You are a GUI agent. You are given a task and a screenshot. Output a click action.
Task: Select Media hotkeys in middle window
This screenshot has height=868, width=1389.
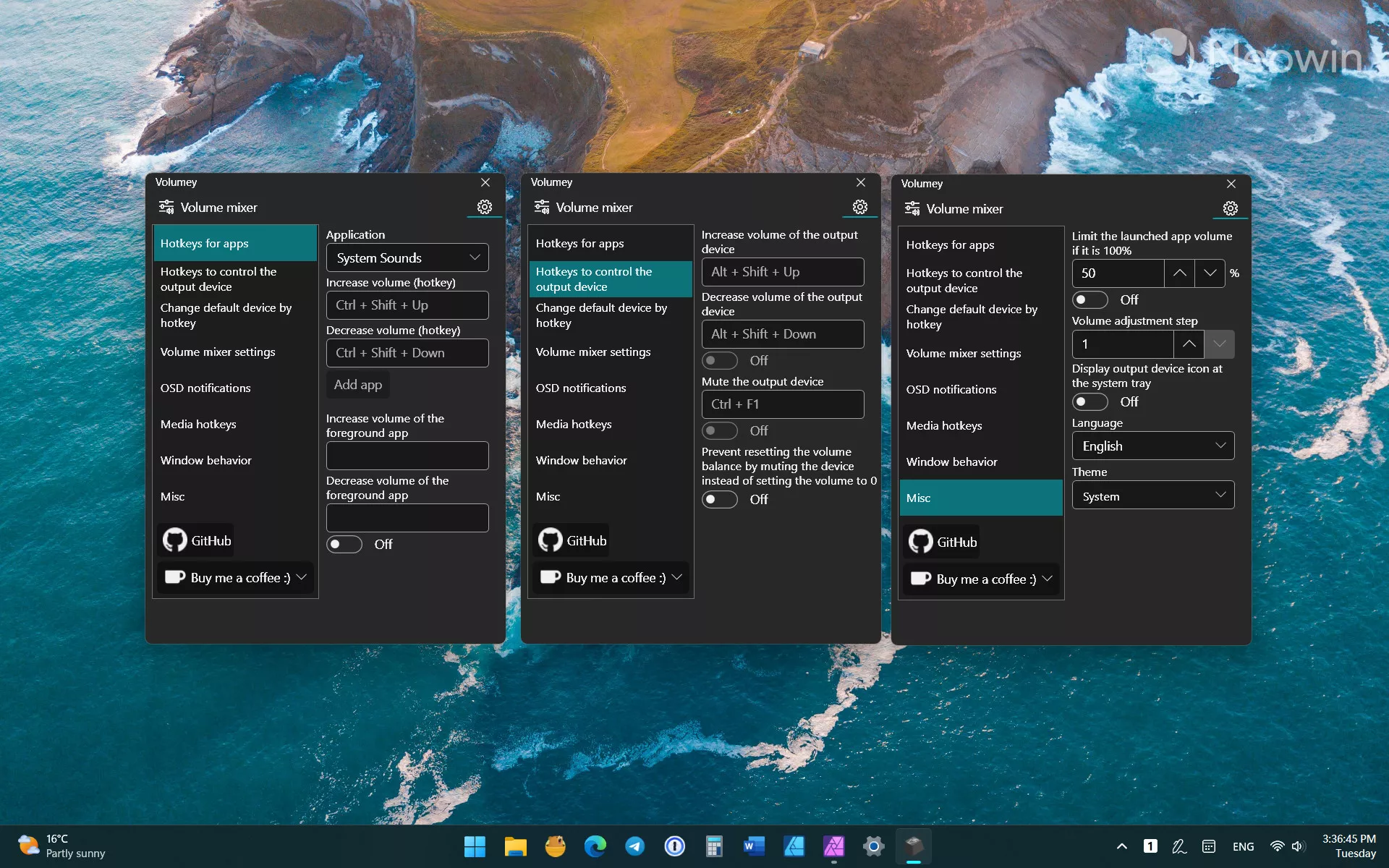tap(611, 424)
